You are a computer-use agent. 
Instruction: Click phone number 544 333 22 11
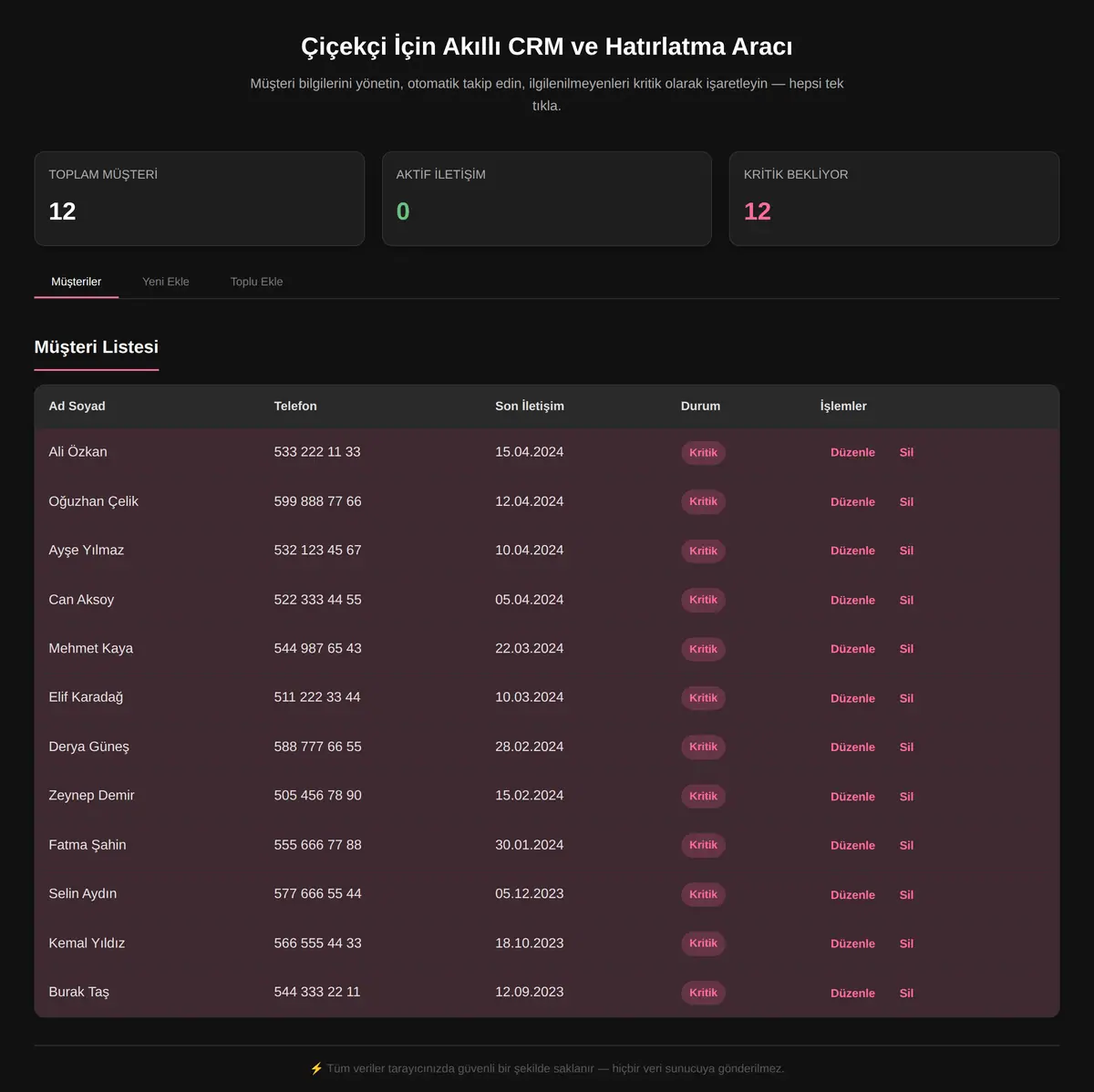coord(317,992)
